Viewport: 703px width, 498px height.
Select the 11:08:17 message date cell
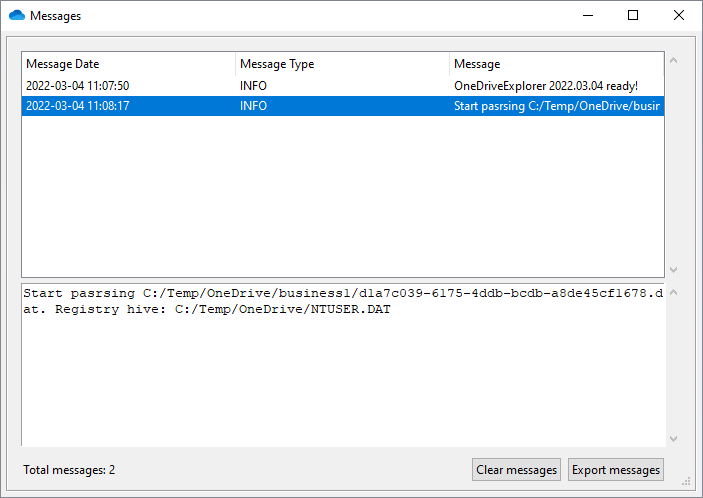click(78, 106)
